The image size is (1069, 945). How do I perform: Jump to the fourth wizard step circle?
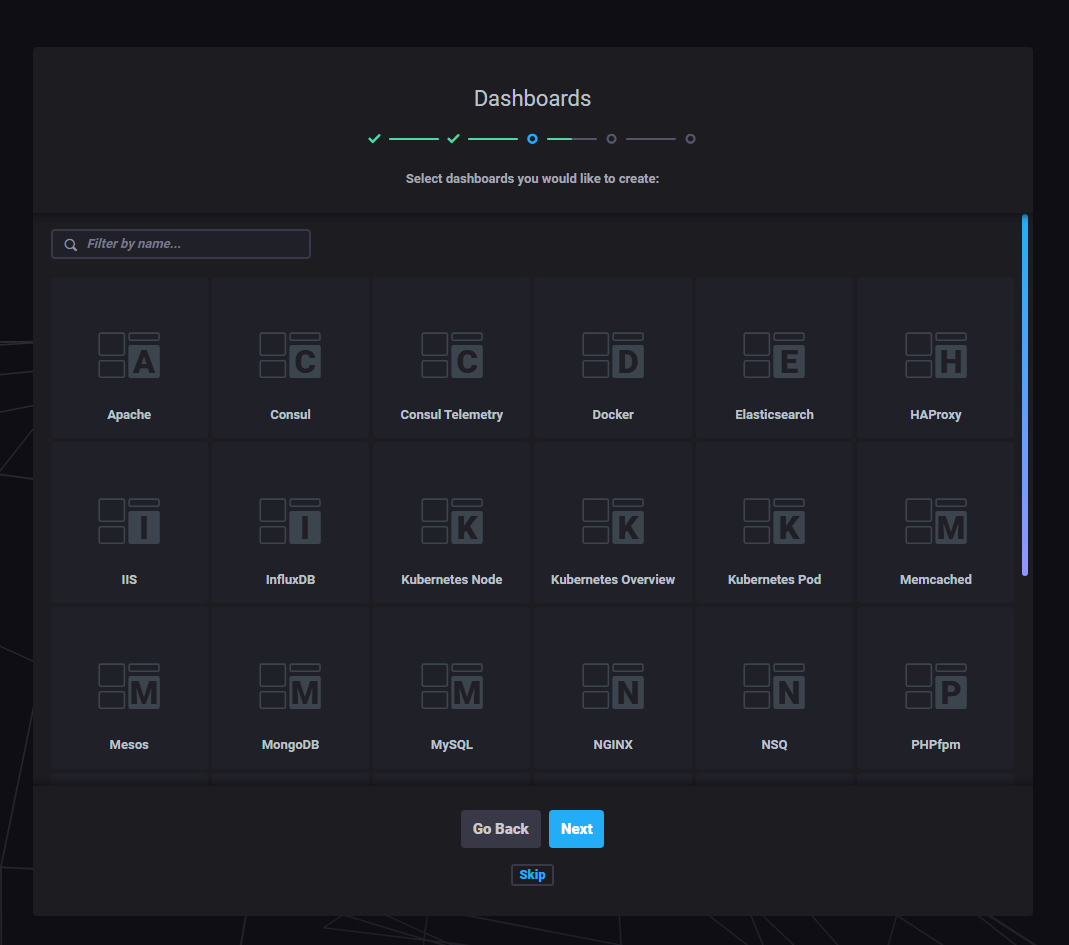coord(612,138)
